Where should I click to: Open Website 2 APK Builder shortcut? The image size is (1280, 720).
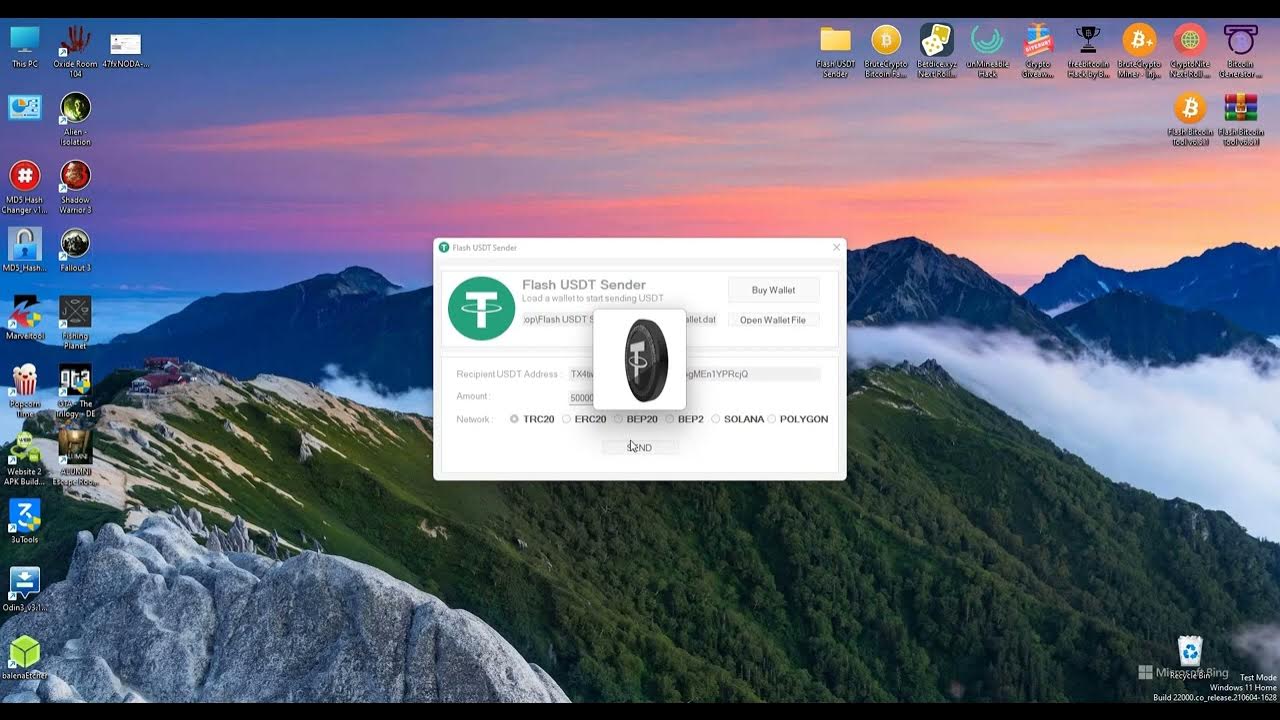[25, 458]
